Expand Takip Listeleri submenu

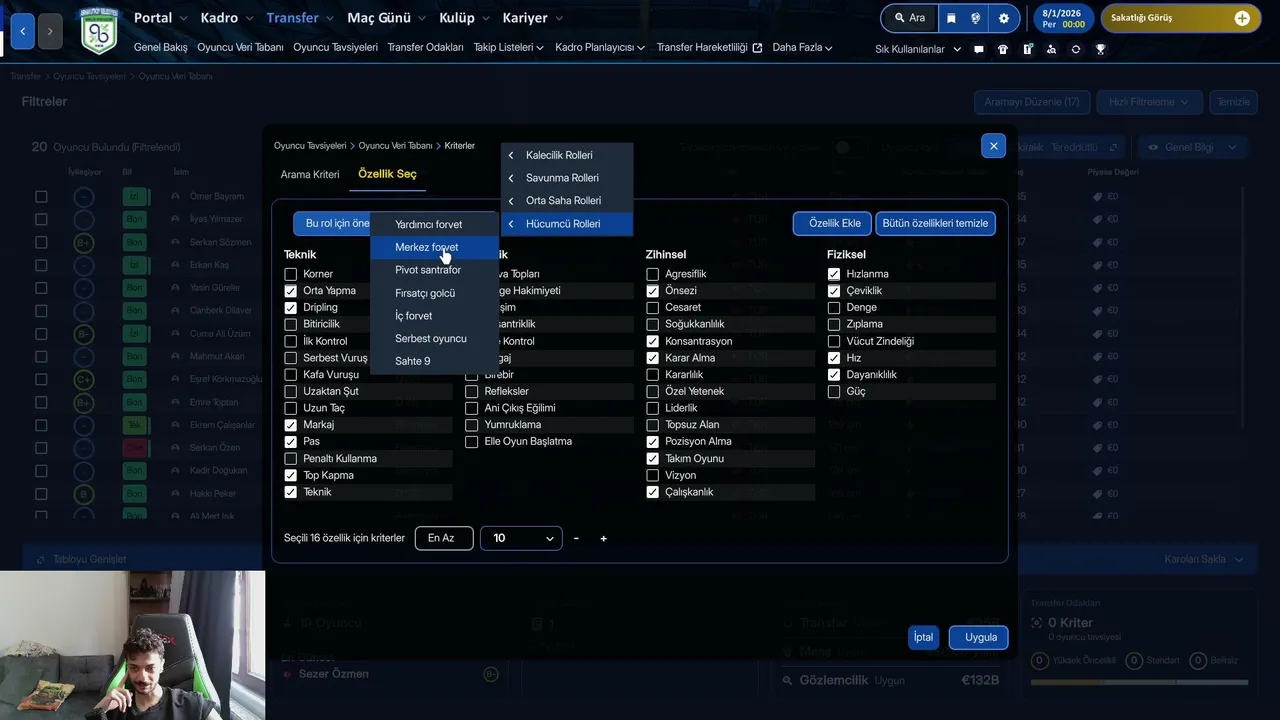tap(509, 48)
